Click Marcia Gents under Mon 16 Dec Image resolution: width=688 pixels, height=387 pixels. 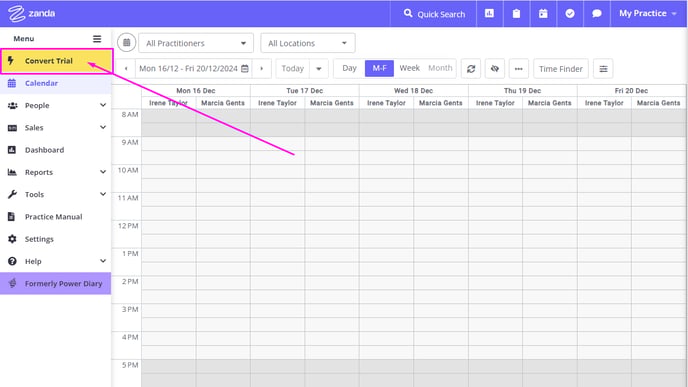pyautogui.click(x=223, y=103)
